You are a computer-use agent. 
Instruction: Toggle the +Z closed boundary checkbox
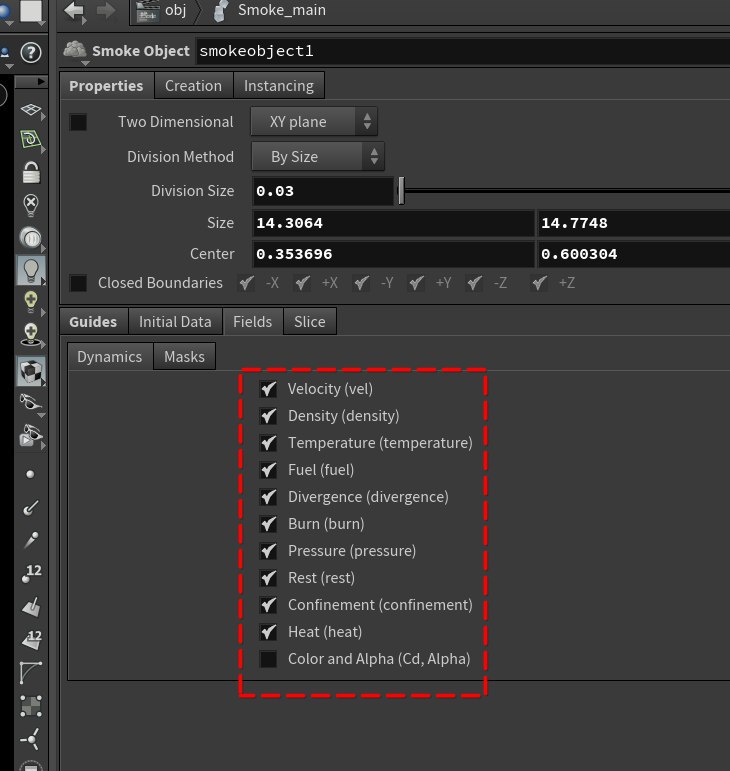click(x=539, y=283)
